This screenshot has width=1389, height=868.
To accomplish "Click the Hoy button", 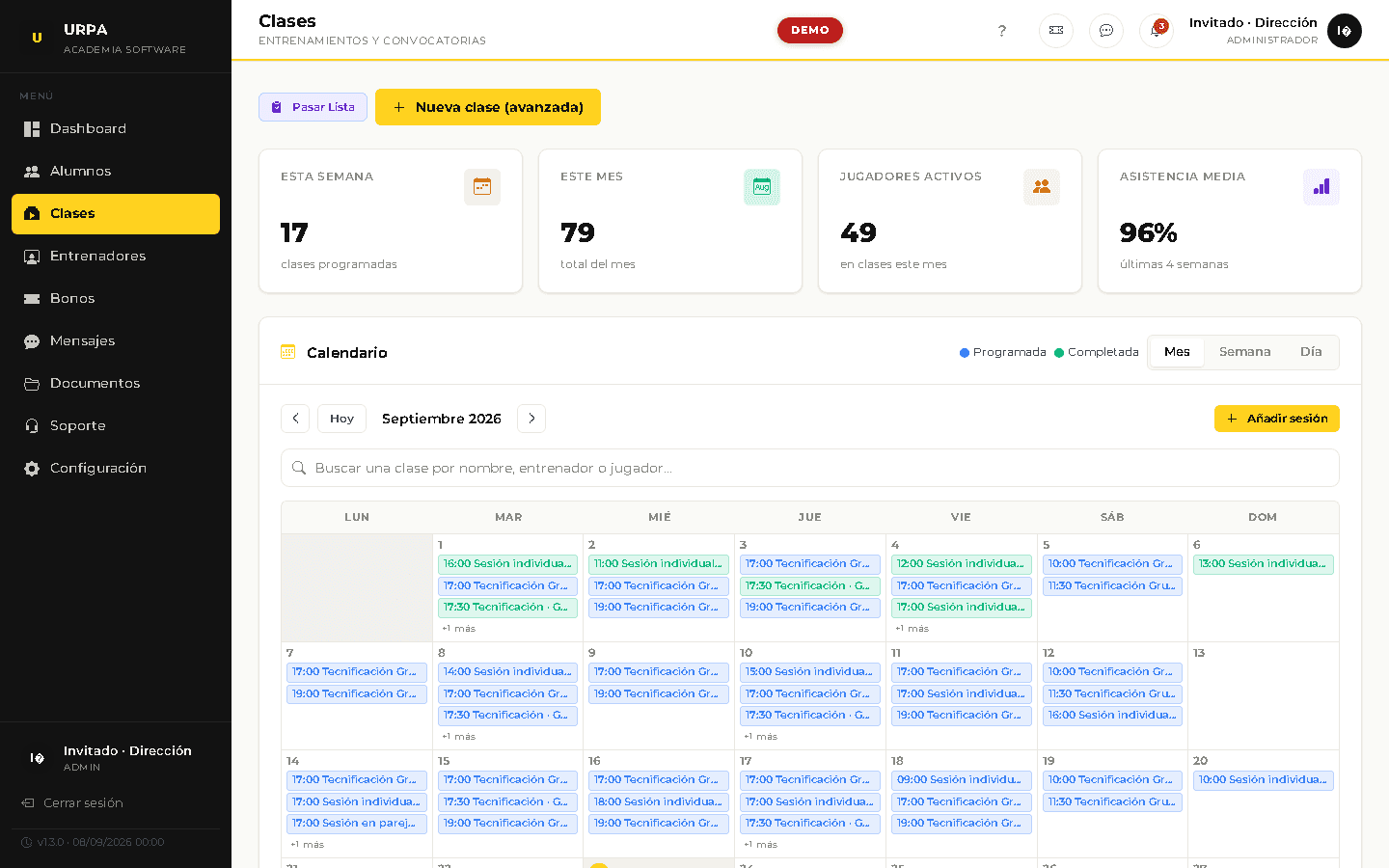I will (341, 419).
